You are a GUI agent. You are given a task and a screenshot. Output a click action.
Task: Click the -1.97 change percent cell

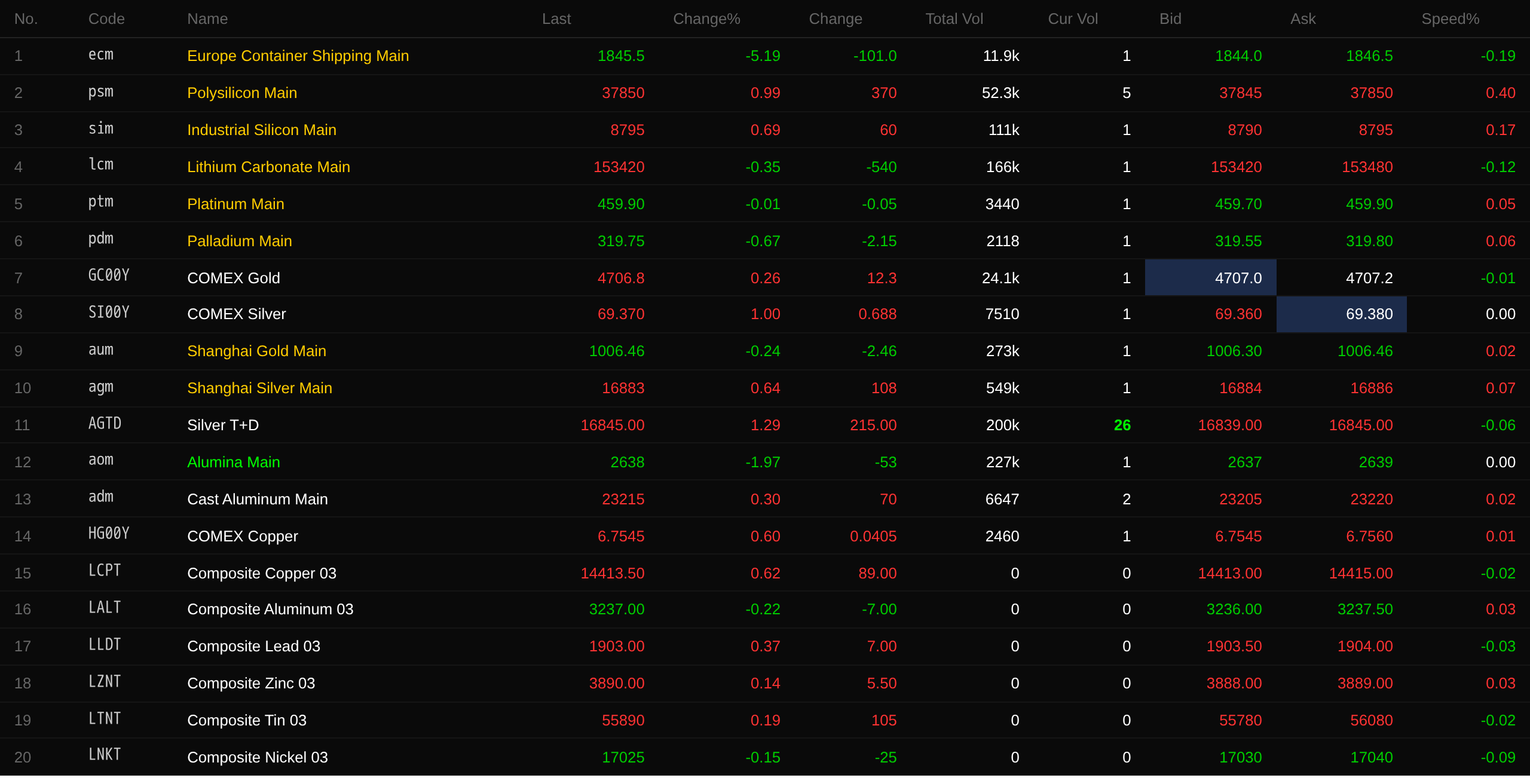coord(763,463)
